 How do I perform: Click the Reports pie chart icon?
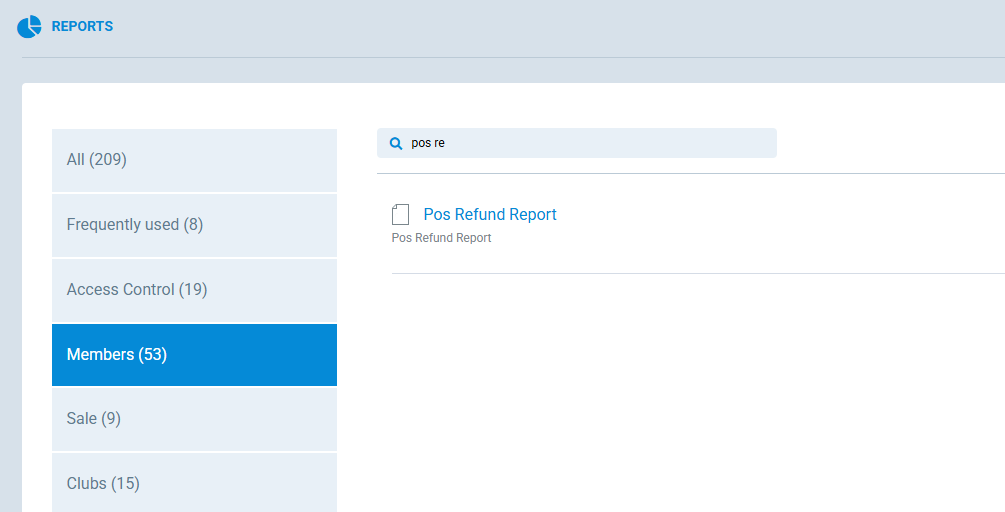pyautogui.click(x=29, y=27)
